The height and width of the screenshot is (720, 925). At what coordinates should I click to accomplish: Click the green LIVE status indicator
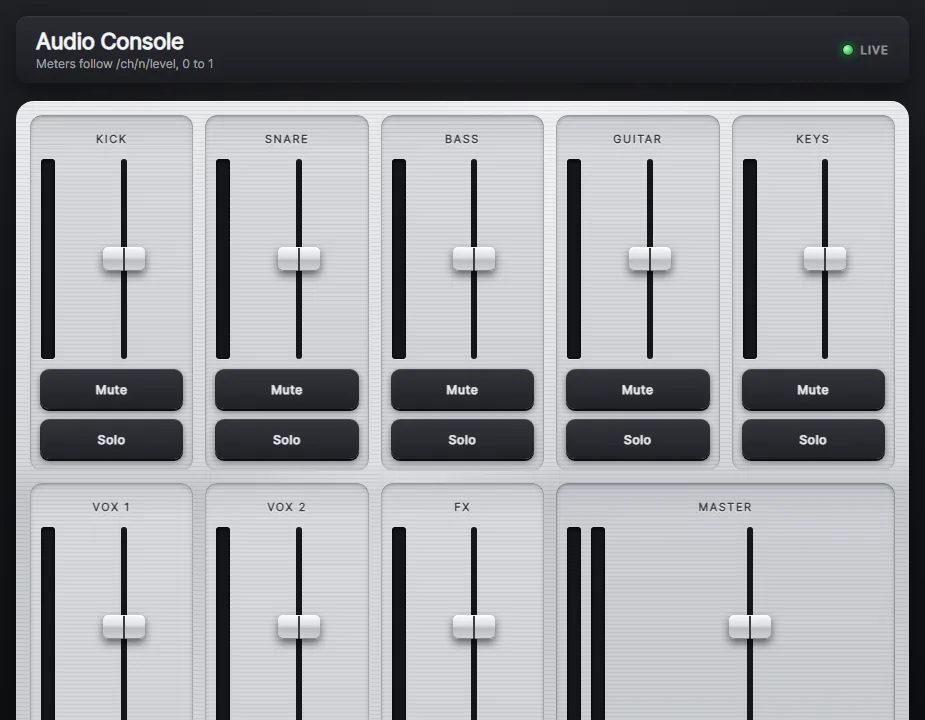(848, 50)
